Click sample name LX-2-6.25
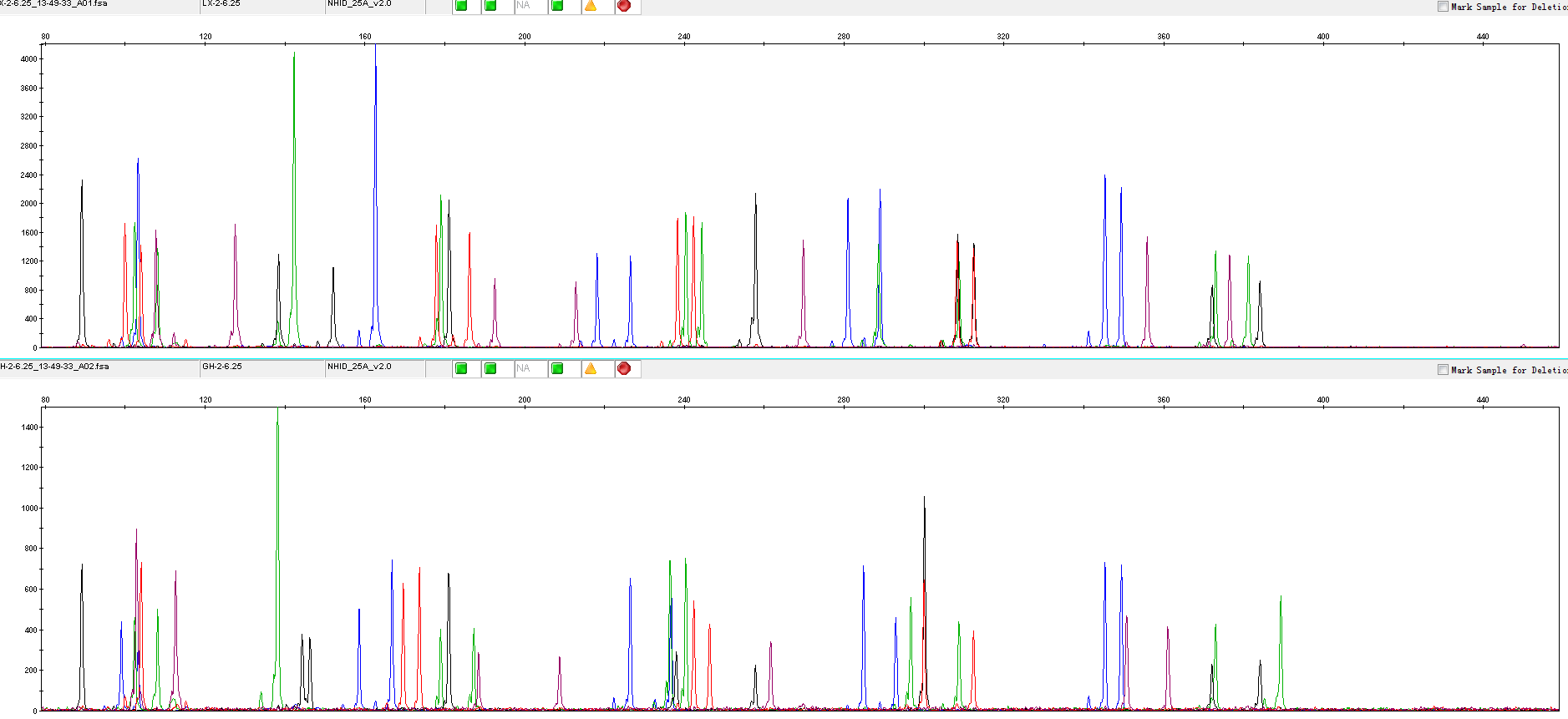 pyautogui.click(x=221, y=4)
